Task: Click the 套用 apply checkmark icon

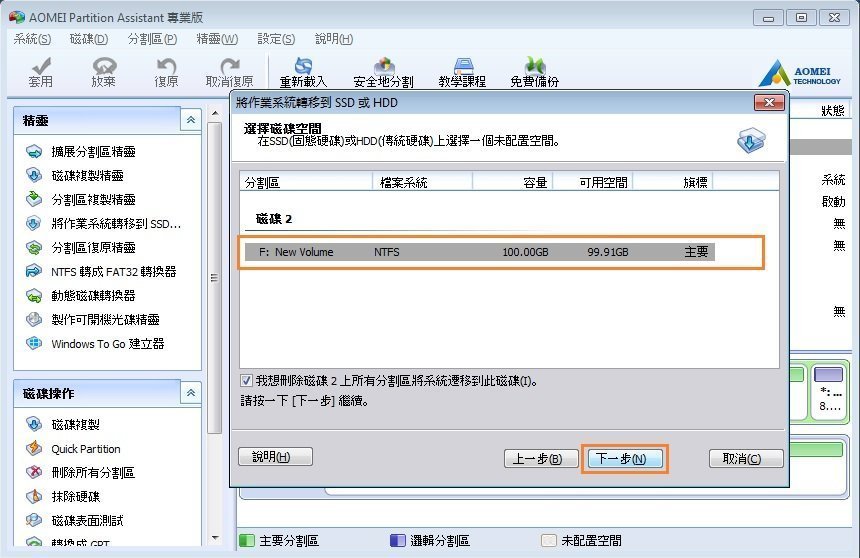Action: (41, 66)
